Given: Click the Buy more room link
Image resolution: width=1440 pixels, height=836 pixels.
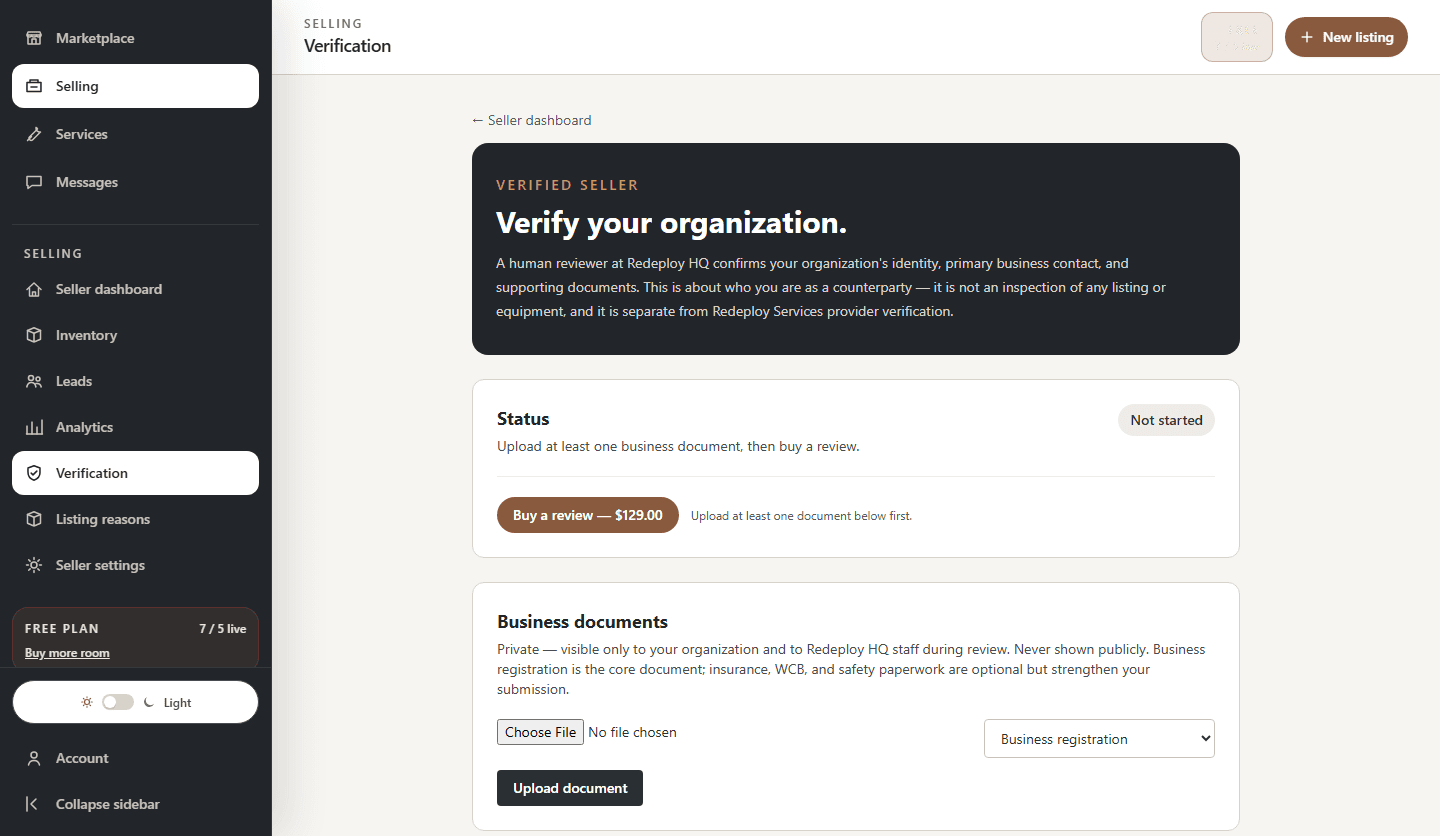Looking at the screenshot, I should tap(67, 653).
